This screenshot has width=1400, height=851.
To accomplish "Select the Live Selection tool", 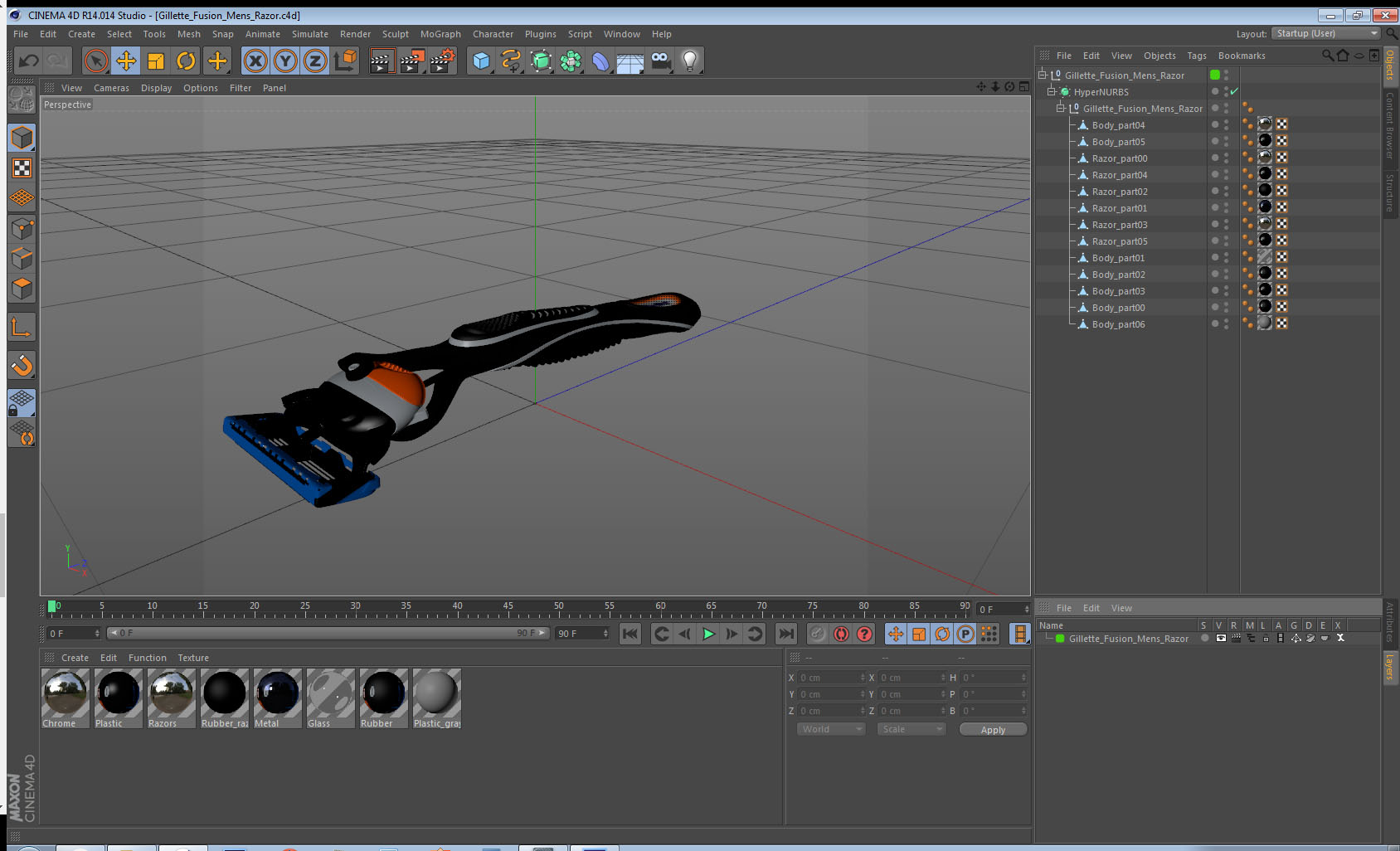I will tap(96, 61).
